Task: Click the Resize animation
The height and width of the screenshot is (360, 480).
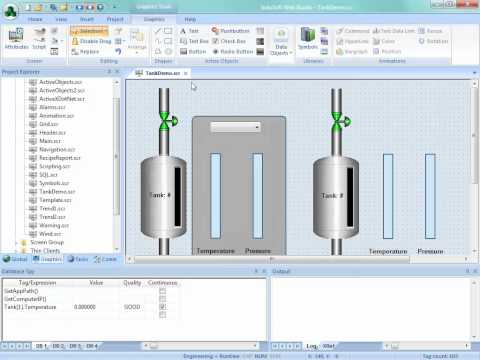Action: [430, 31]
